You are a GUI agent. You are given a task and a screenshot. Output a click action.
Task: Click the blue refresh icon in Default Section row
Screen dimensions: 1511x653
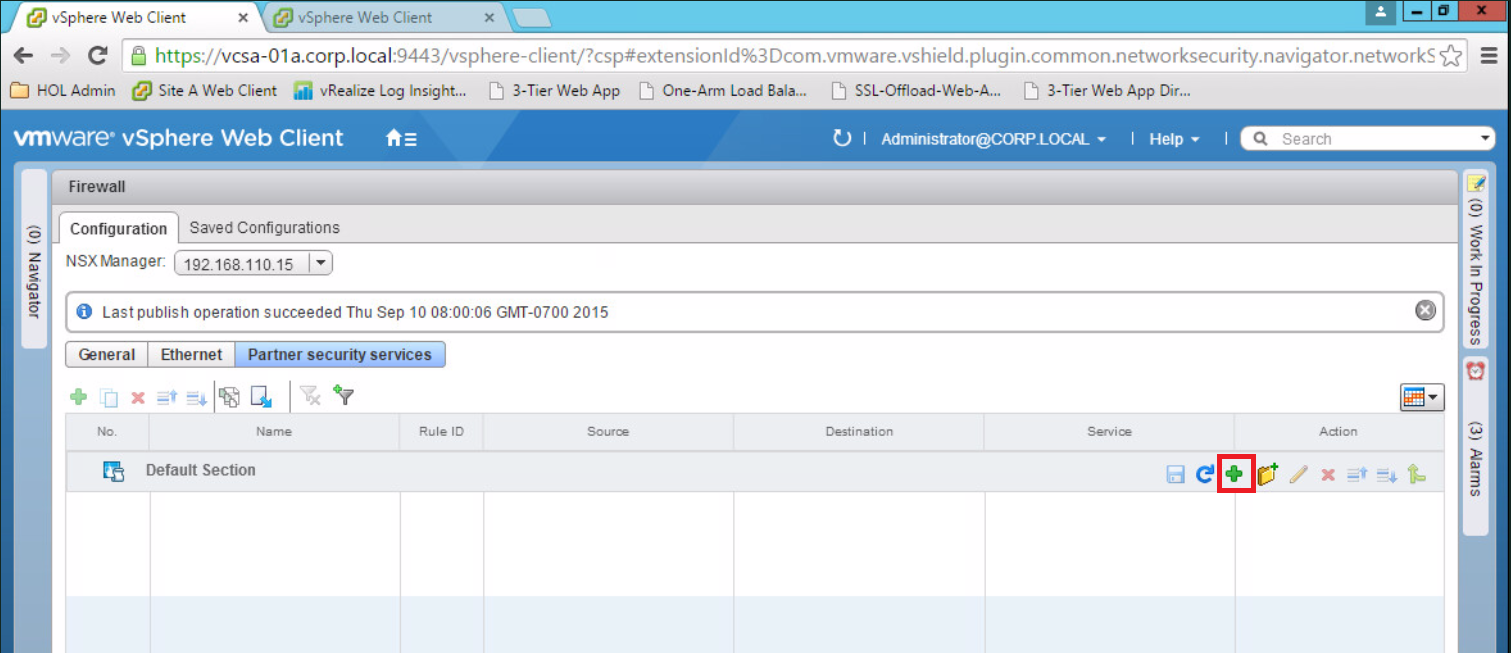pos(1205,474)
